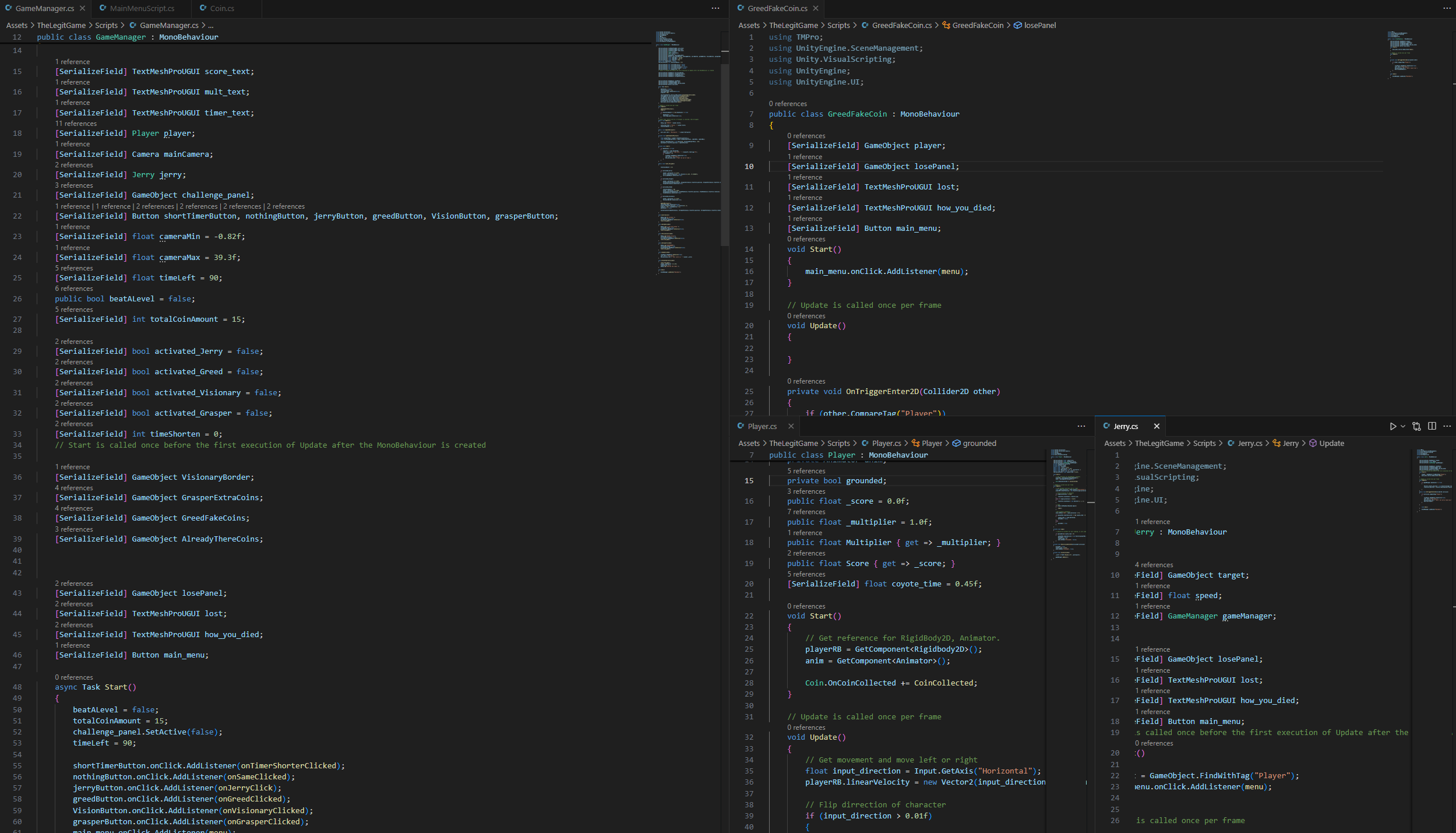Open More Actions ellipsis in Jerry.cs editor group
Image resolution: width=1456 pixels, height=833 pixels.
pos(1447,426)
